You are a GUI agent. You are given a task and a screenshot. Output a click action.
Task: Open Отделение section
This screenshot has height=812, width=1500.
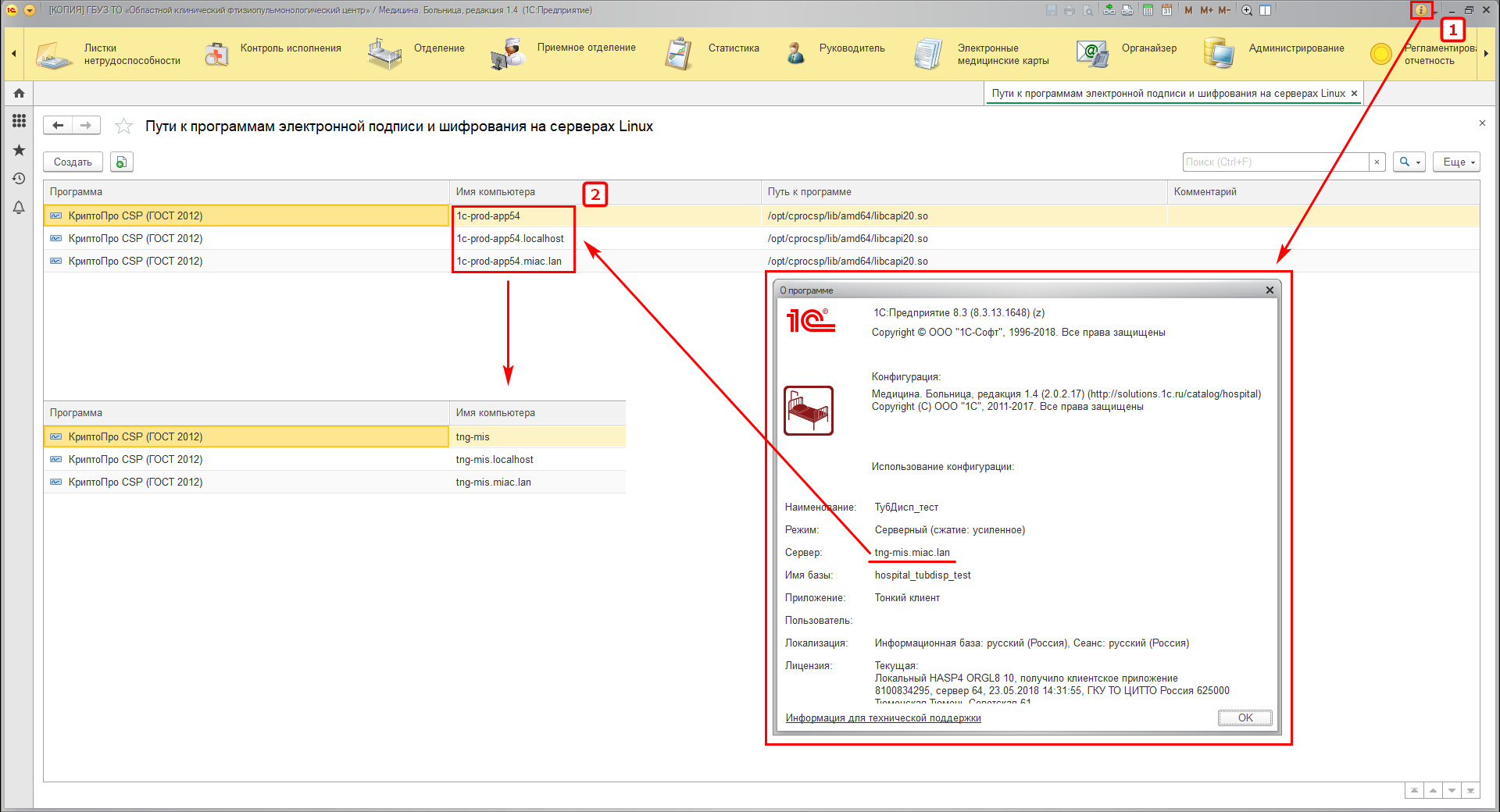416,54
